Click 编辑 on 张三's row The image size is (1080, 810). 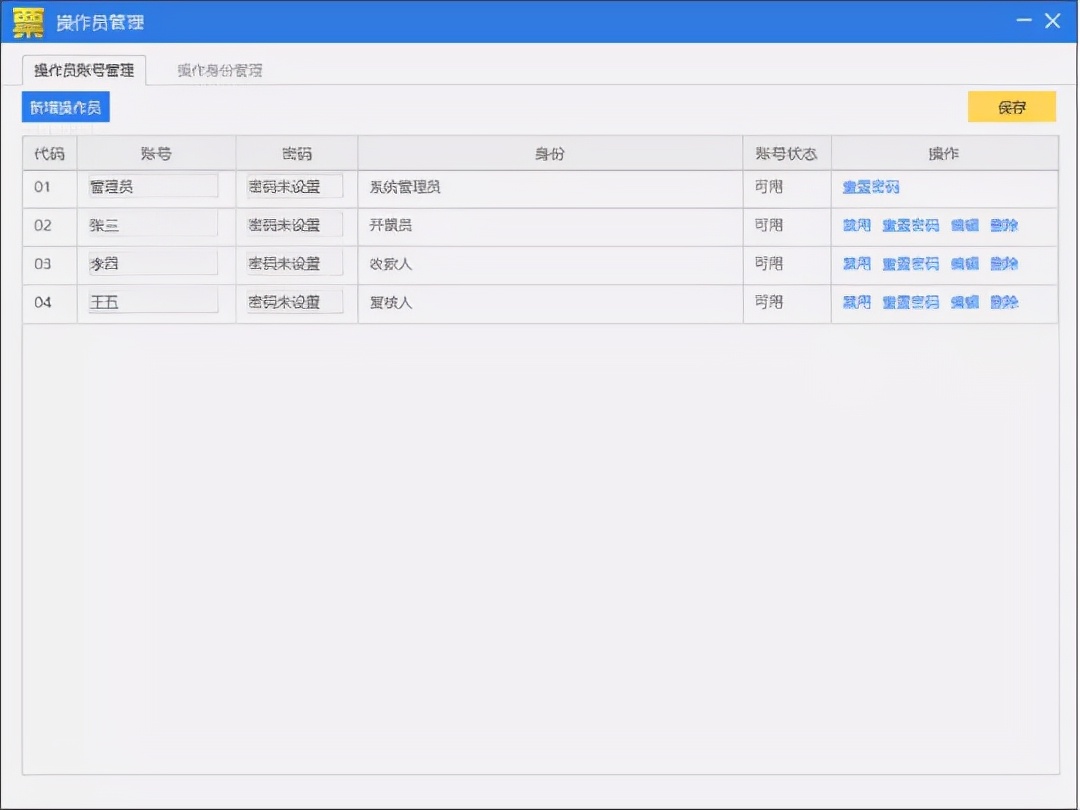click(x=963, y=225)
